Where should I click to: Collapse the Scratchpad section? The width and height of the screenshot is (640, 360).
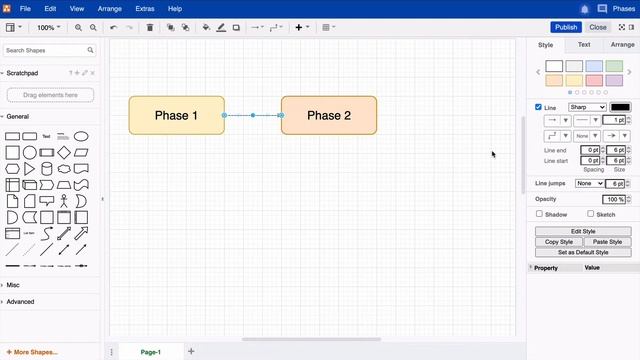click(22, 73)
